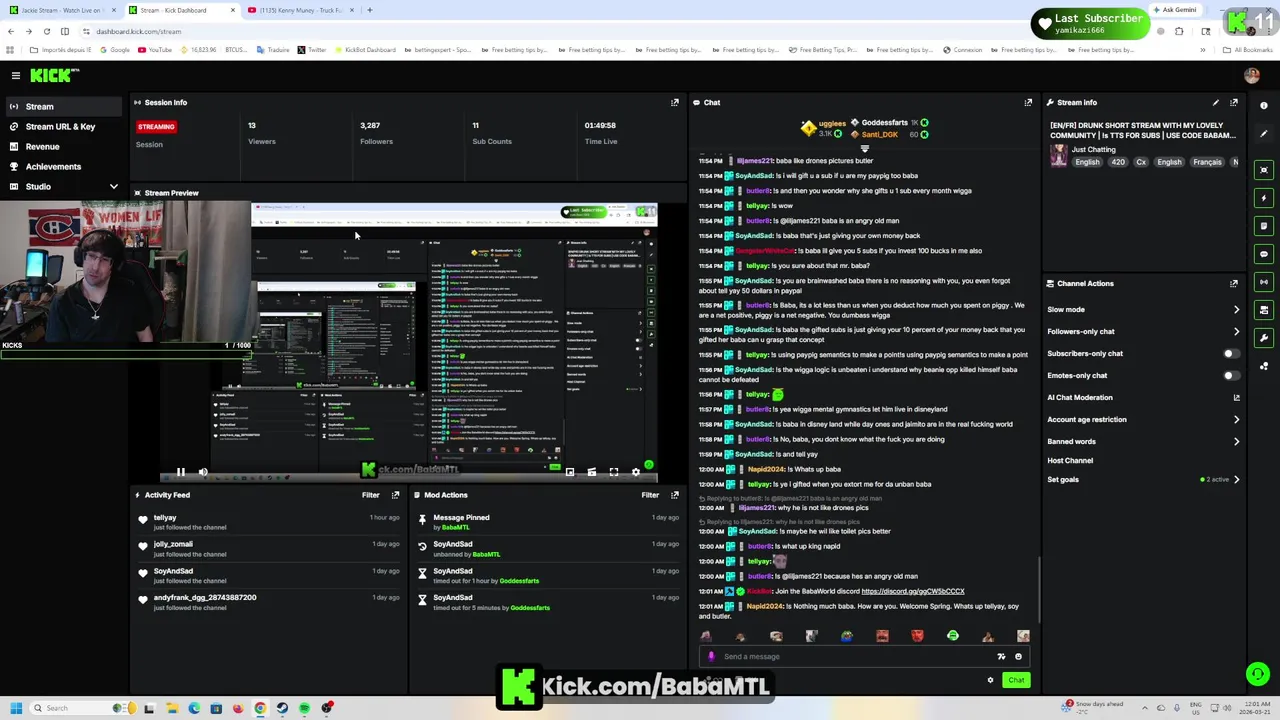Pop out the Stream info panel
Screen dimensions: 1280x720
(x=1234, y=102)
